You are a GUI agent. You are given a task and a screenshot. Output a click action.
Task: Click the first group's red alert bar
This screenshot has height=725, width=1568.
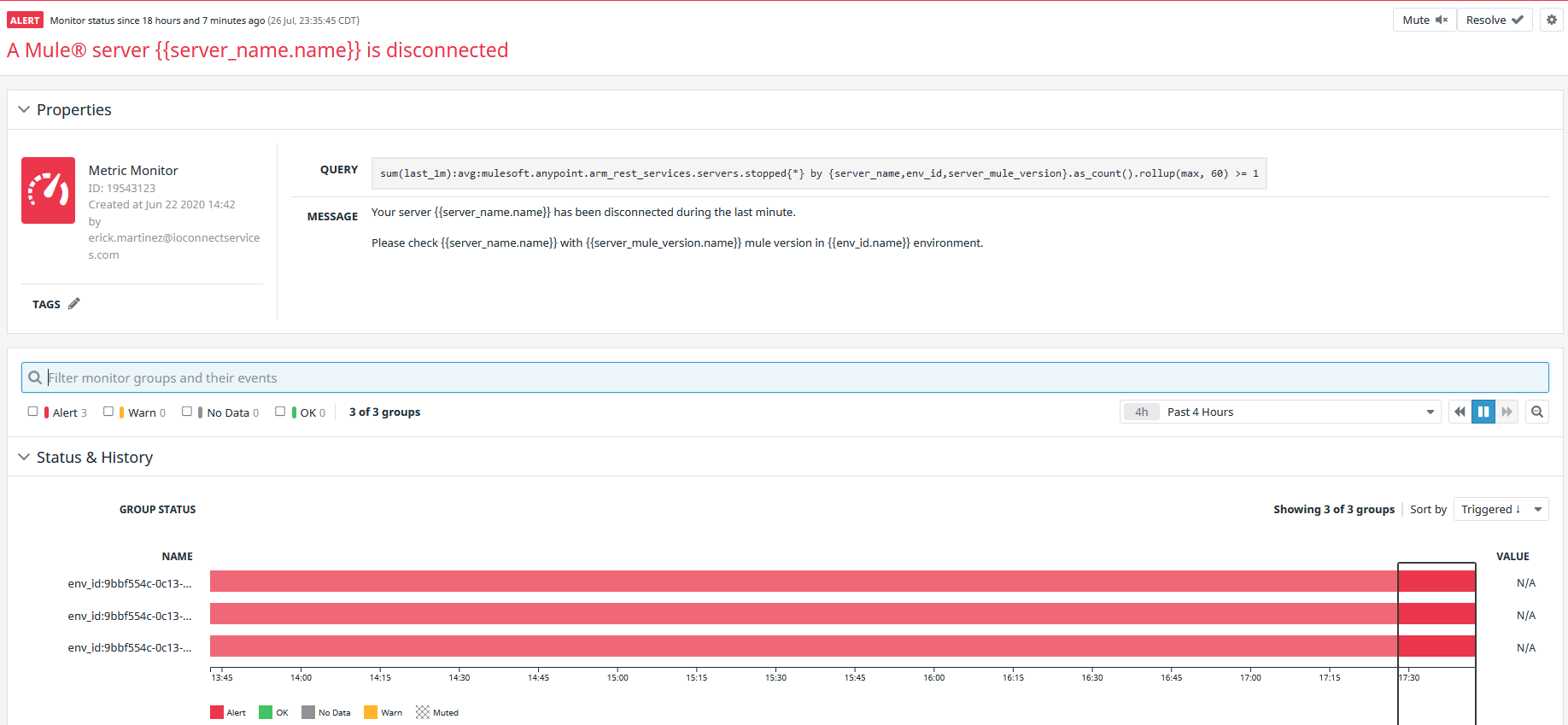point(803,582)
